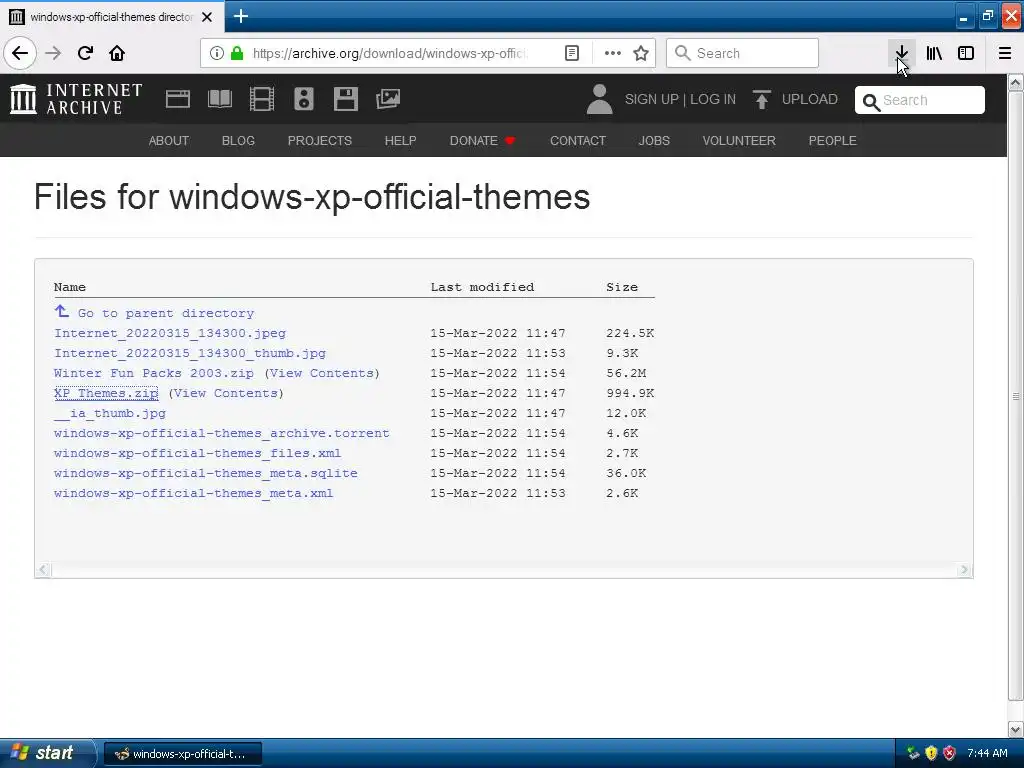Viewport: 1024px width, 768px height.
Task: Open the Windows Start menu
Action: point(47,753)
